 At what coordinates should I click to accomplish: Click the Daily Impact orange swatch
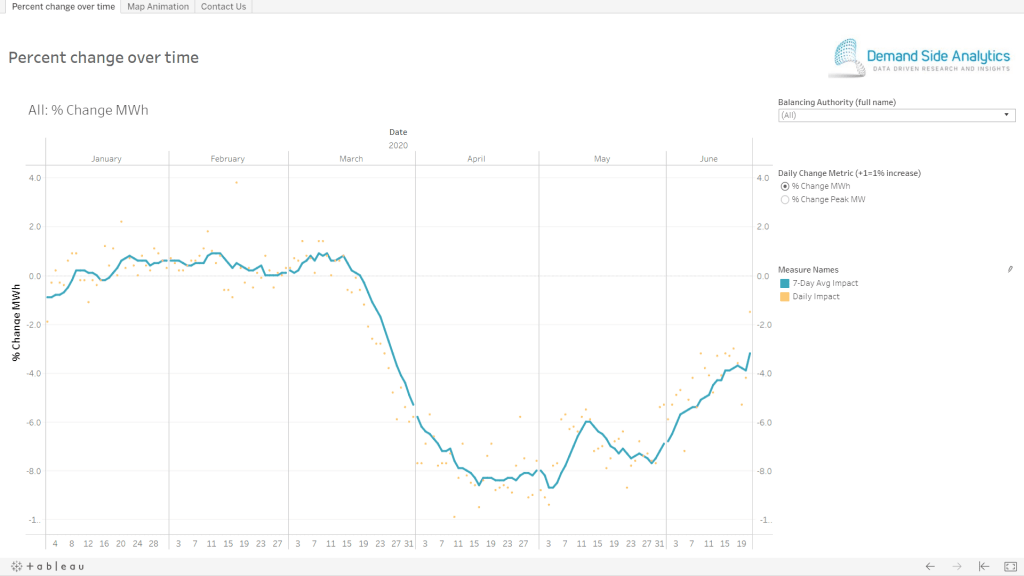pyautogui.click(x=784, y=296)
